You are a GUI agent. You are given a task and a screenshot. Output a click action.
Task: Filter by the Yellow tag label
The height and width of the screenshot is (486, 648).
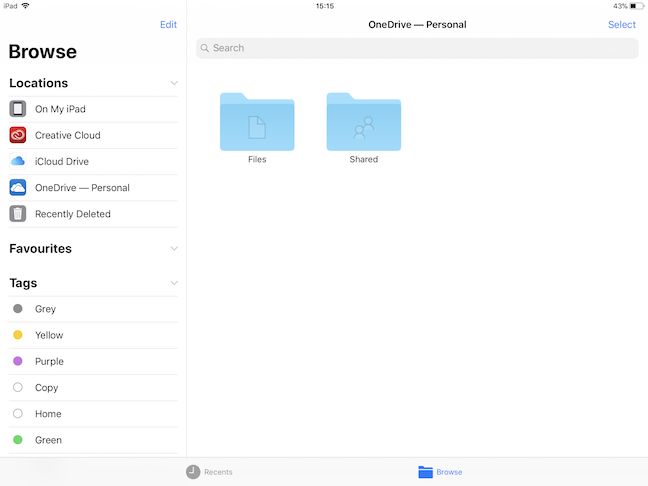pos(49,335)
